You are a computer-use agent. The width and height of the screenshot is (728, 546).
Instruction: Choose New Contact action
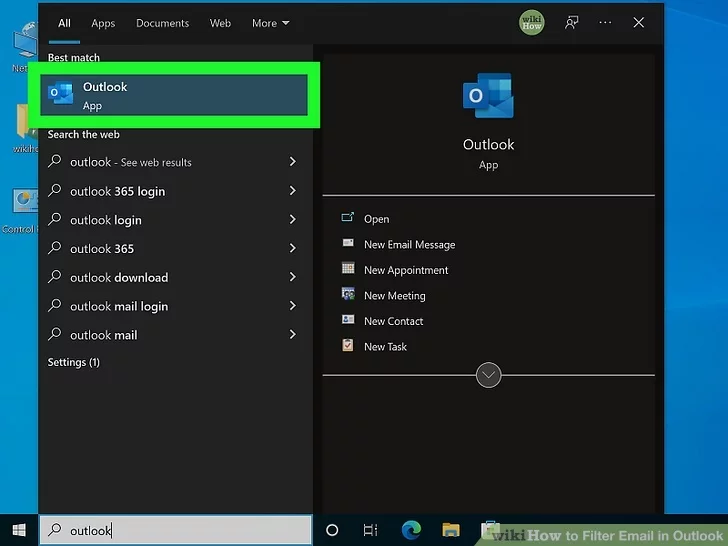(x=393, y=321)
